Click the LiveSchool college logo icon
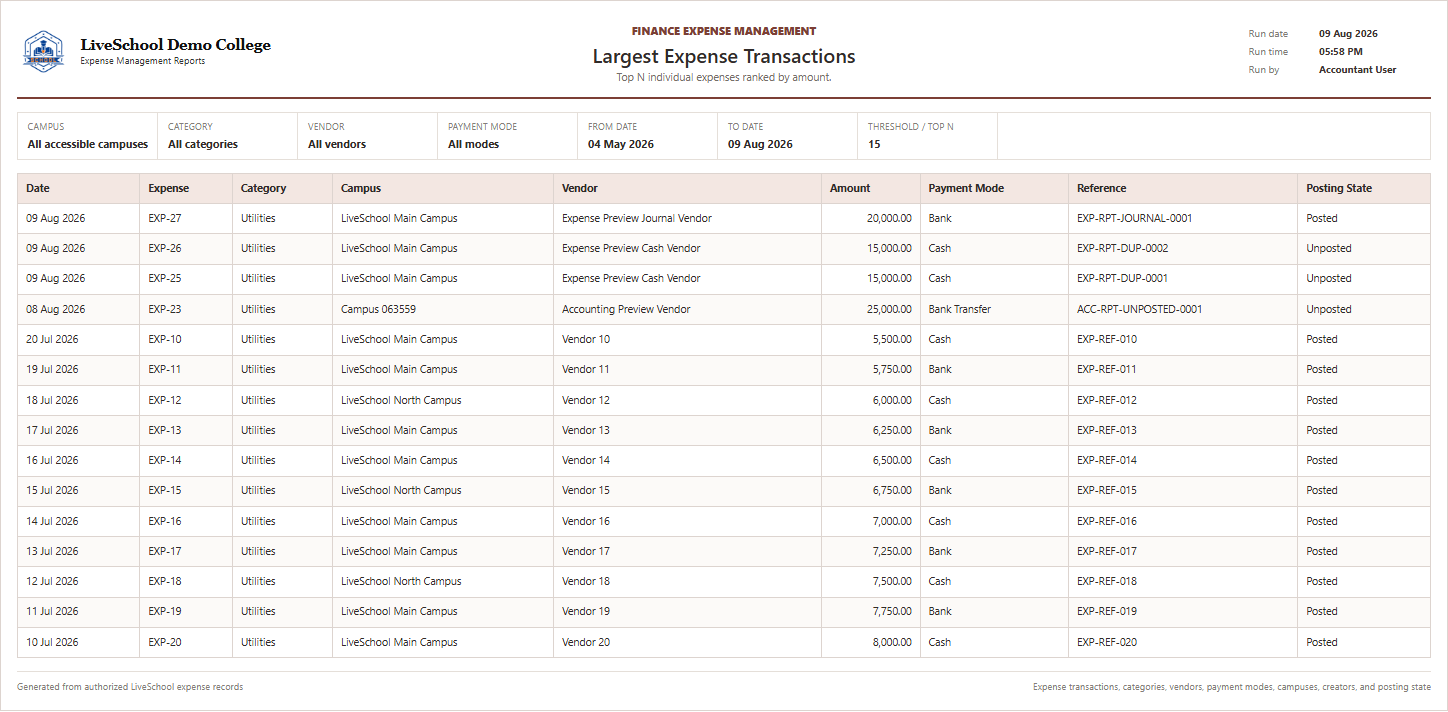This screenshot has height=712, width=1448. click(44, 51)
